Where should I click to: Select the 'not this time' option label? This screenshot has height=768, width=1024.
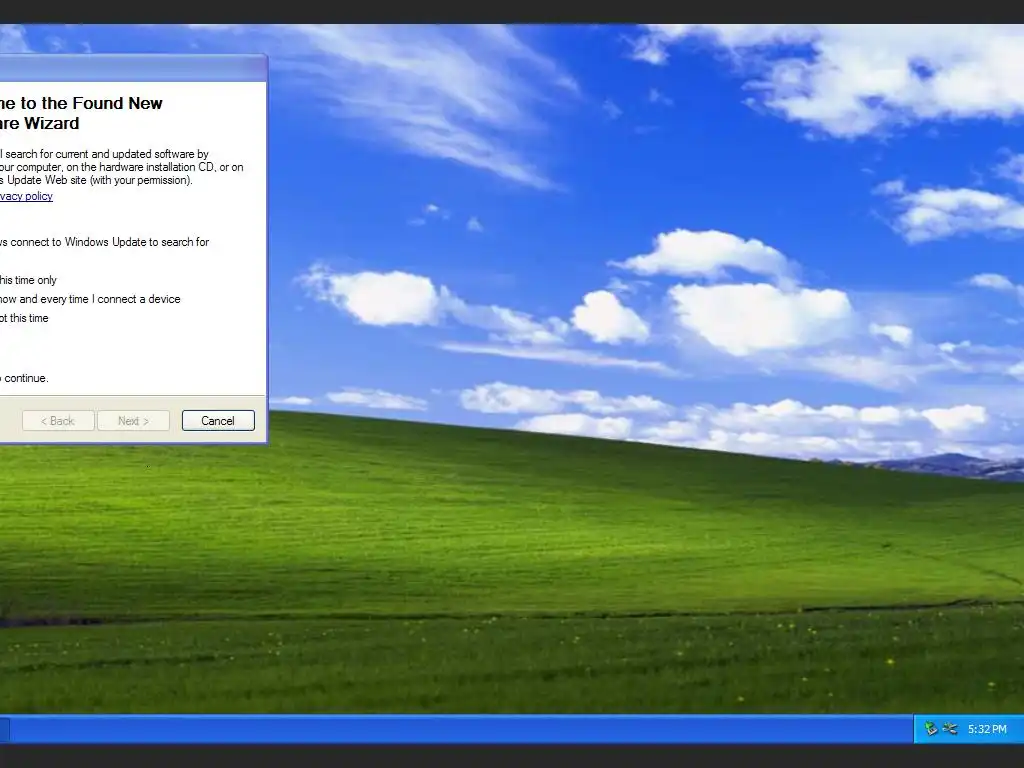(x=24, y=318)
